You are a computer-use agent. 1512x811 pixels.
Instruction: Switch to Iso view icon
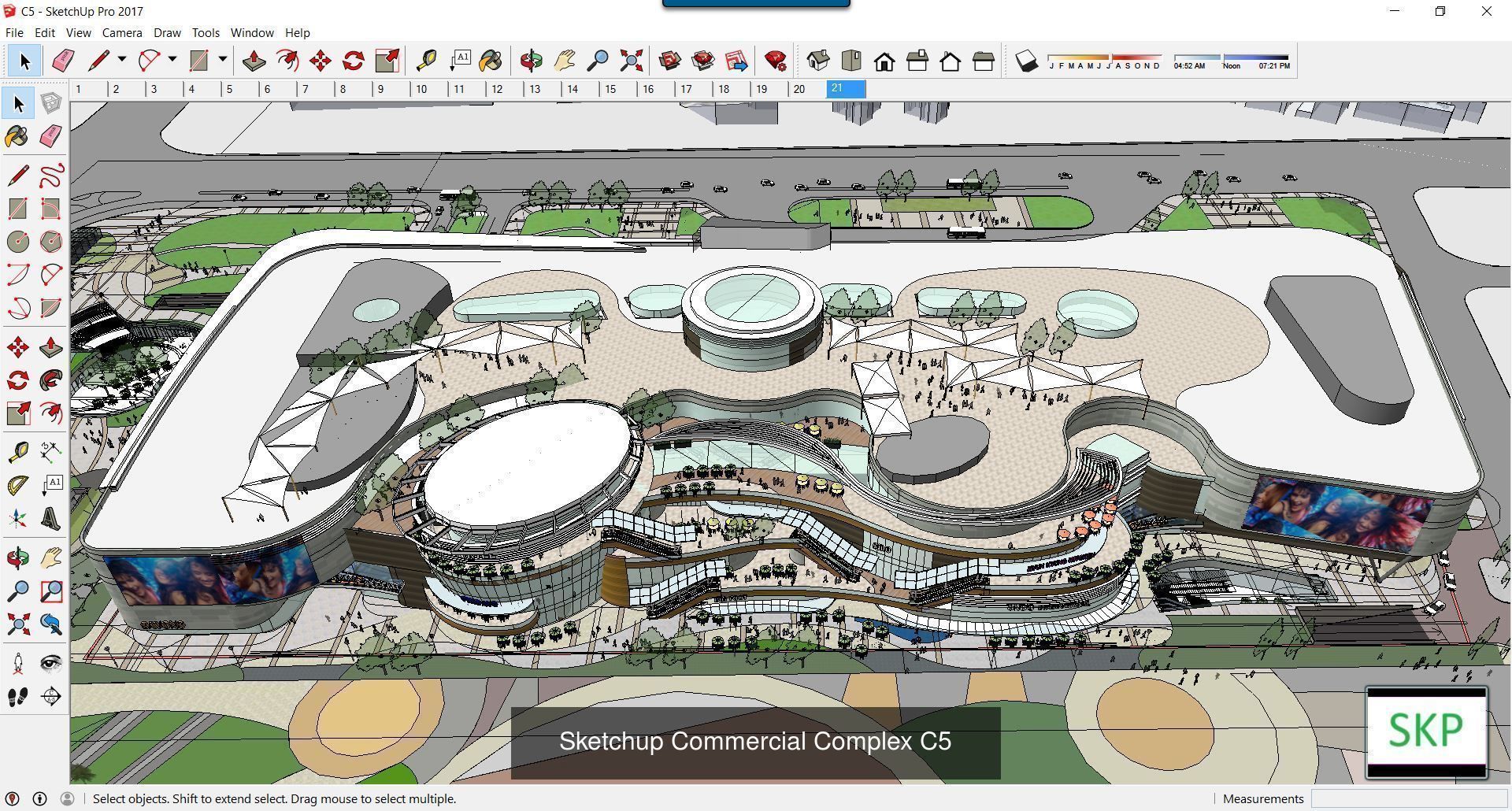pos(818,61)
